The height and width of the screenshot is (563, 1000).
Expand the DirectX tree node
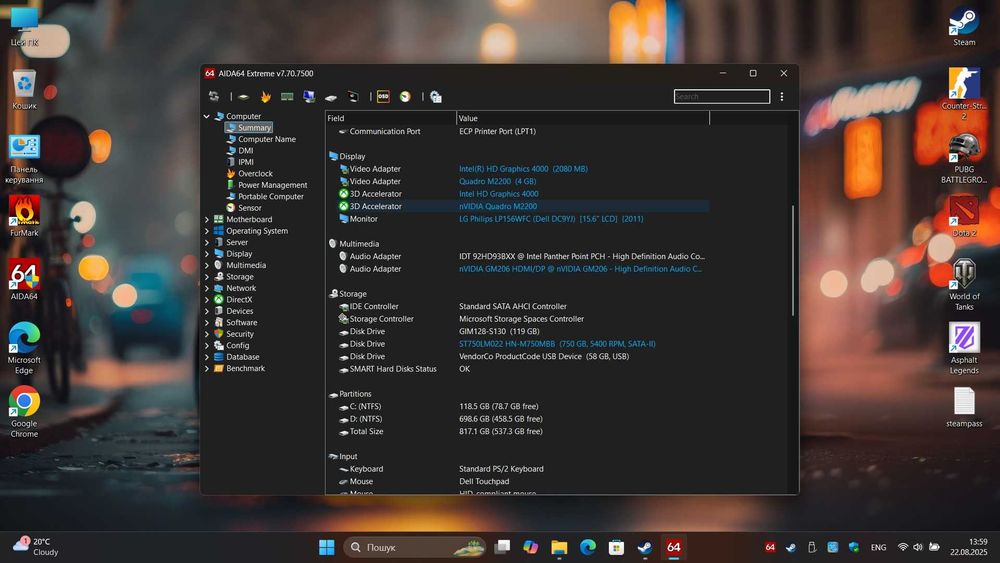(207, 300)
